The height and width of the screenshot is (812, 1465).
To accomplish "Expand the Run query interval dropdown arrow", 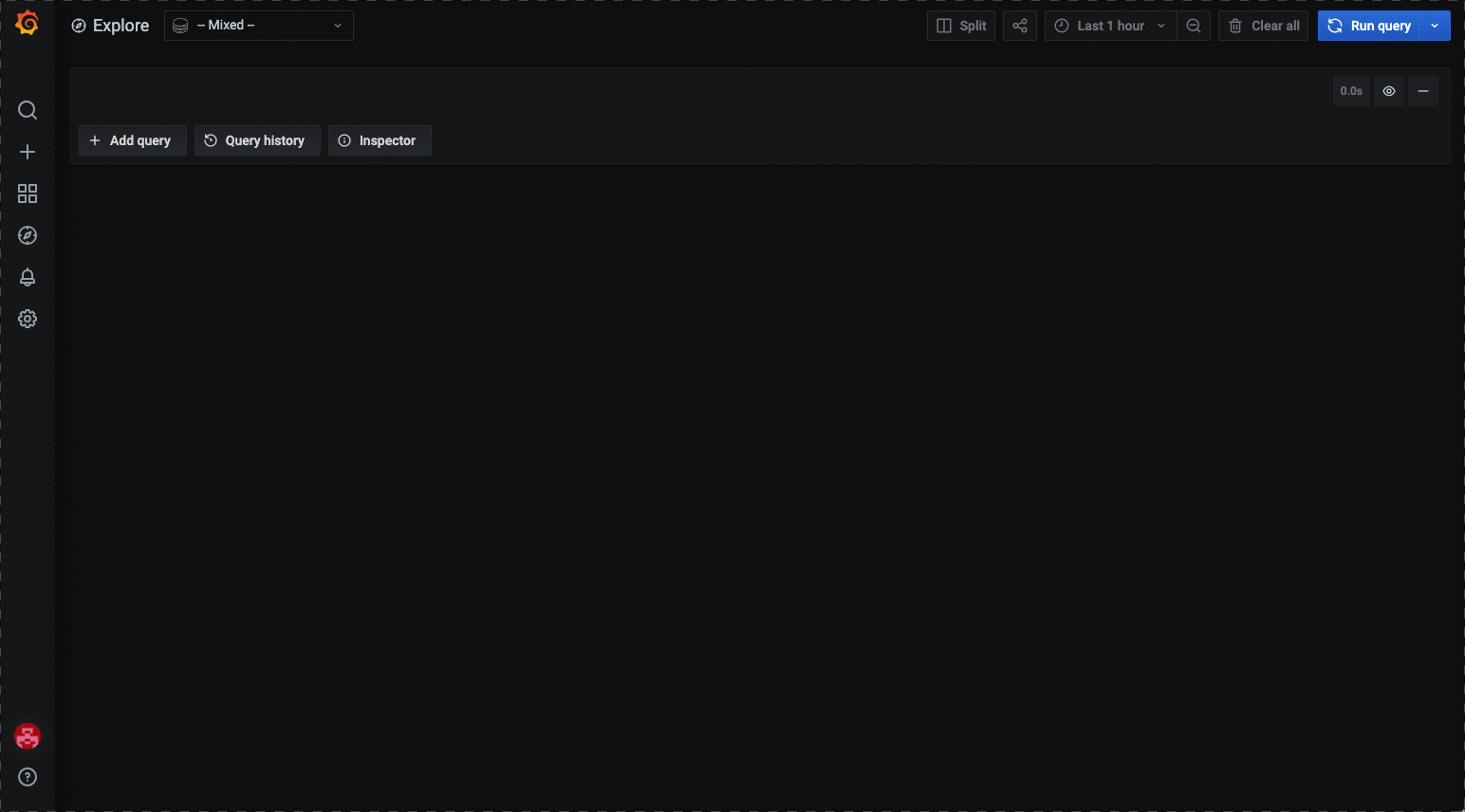I will 1435,26.
